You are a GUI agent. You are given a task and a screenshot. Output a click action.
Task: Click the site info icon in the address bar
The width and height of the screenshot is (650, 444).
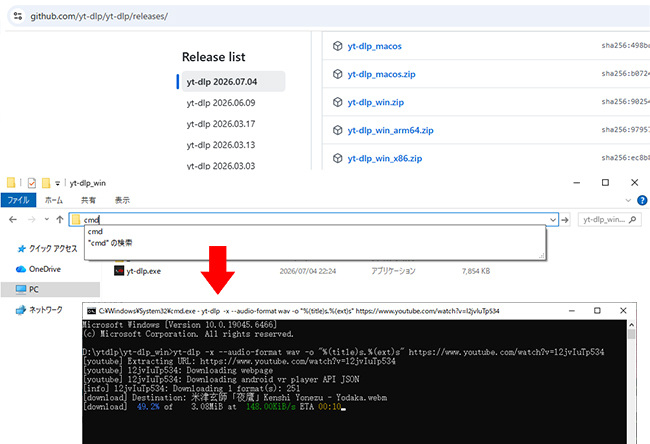(18, 16)
